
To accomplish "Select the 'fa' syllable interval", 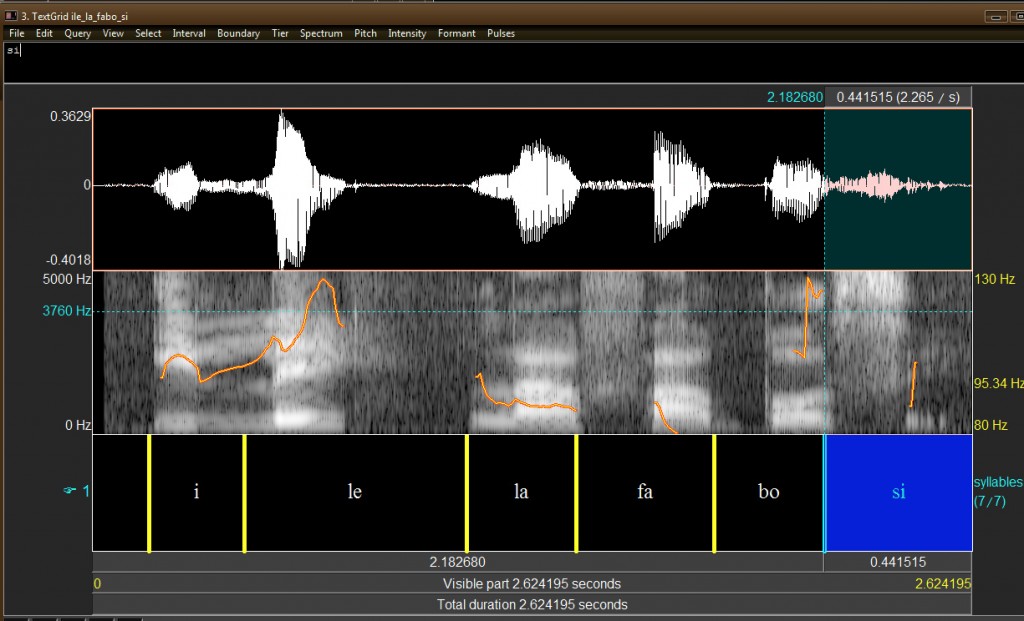I will click(x=645, y=492).
